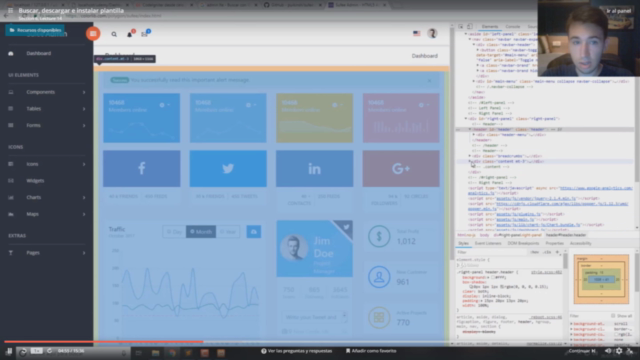Click the Ir al panel button

(x=619, y=11)
